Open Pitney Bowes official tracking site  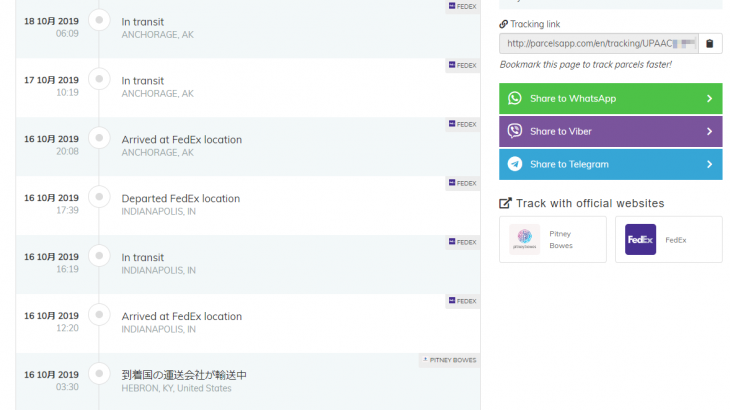pos(553,239)
